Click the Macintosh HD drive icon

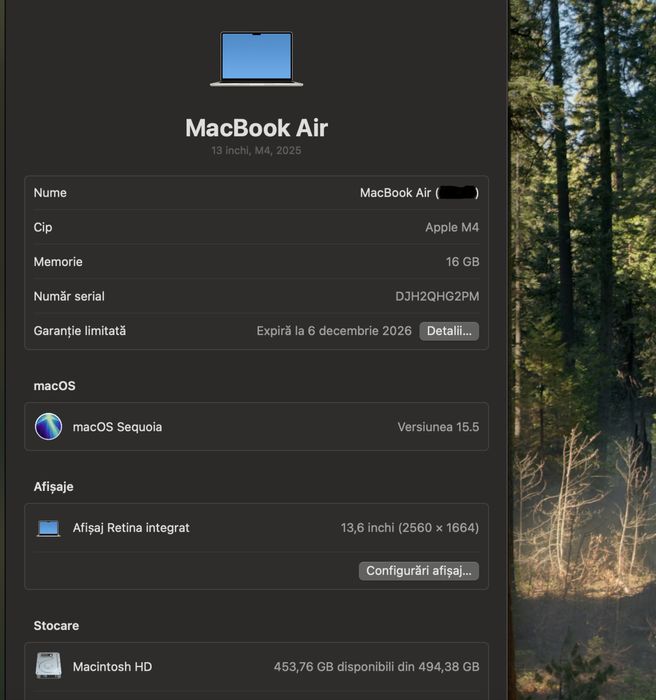pos(48,666)
